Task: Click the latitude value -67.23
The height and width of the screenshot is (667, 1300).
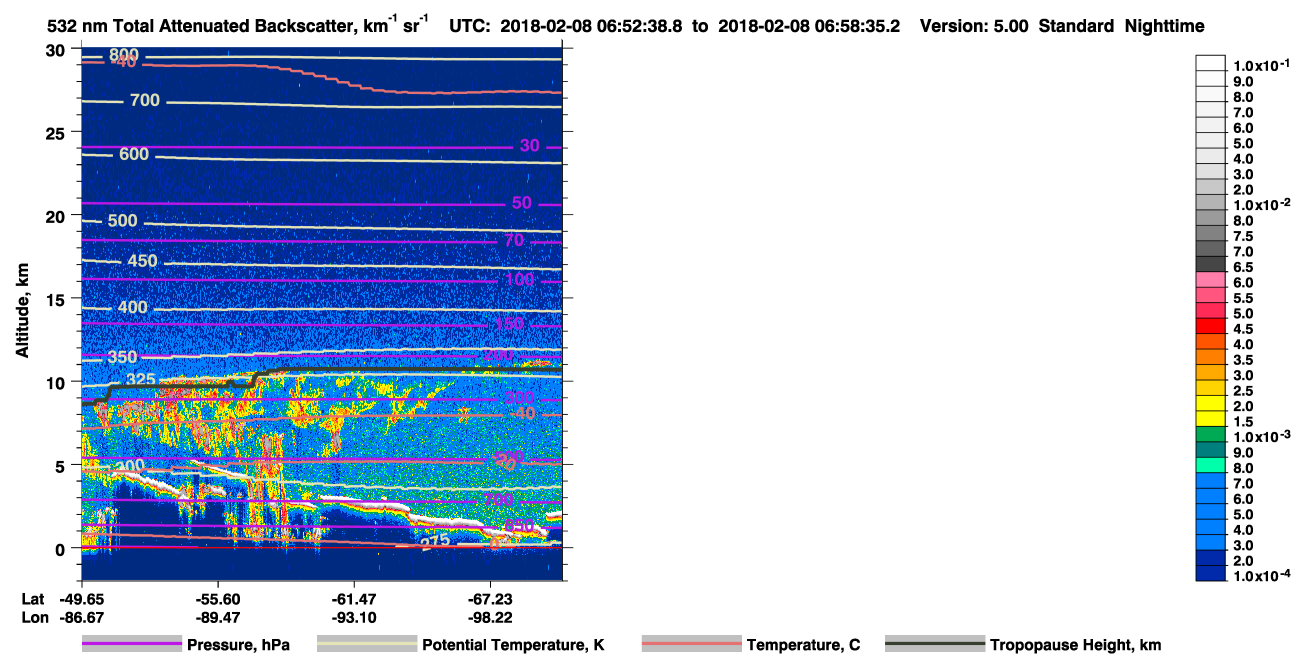Action: (x=490, y=598)
